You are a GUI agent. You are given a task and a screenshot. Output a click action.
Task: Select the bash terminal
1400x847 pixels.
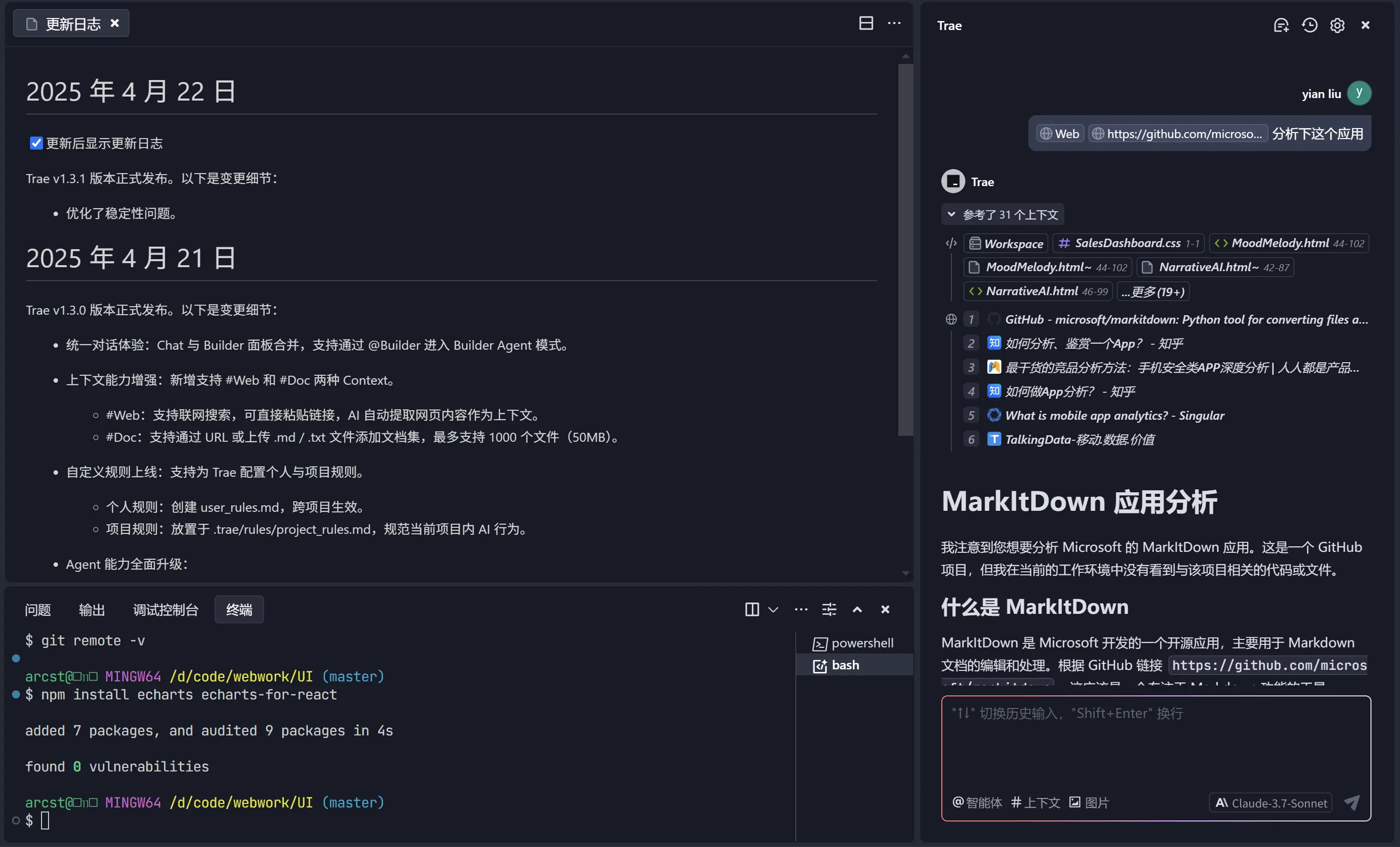tap(854, 665)
